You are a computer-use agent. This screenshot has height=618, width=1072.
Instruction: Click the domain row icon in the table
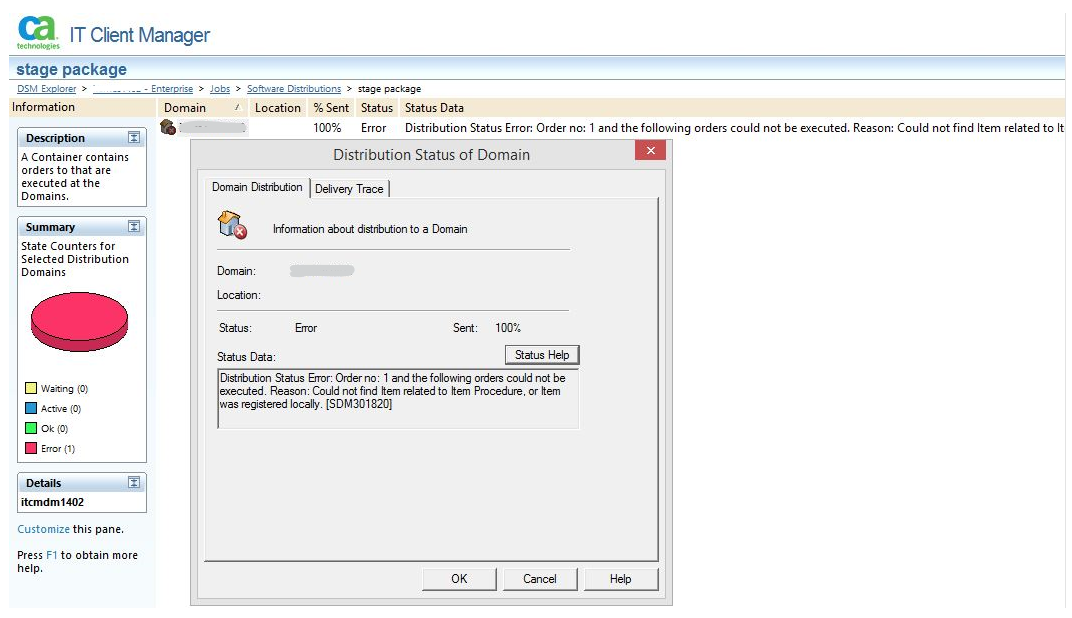coord(168,126)
